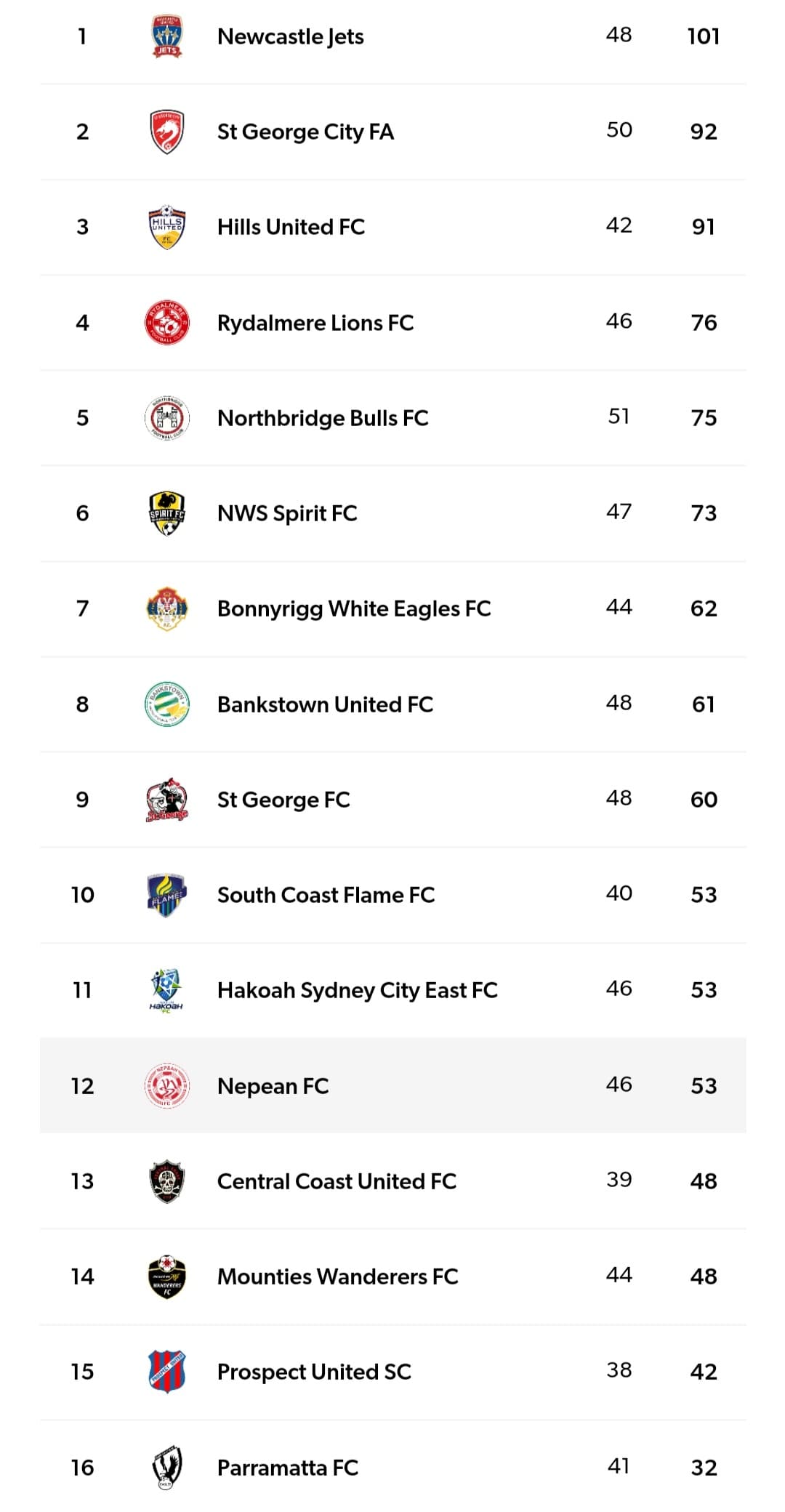Click Newcastle Jets points total 101
Viewport: 785px width, 1512px height.
tap(703, 36)
